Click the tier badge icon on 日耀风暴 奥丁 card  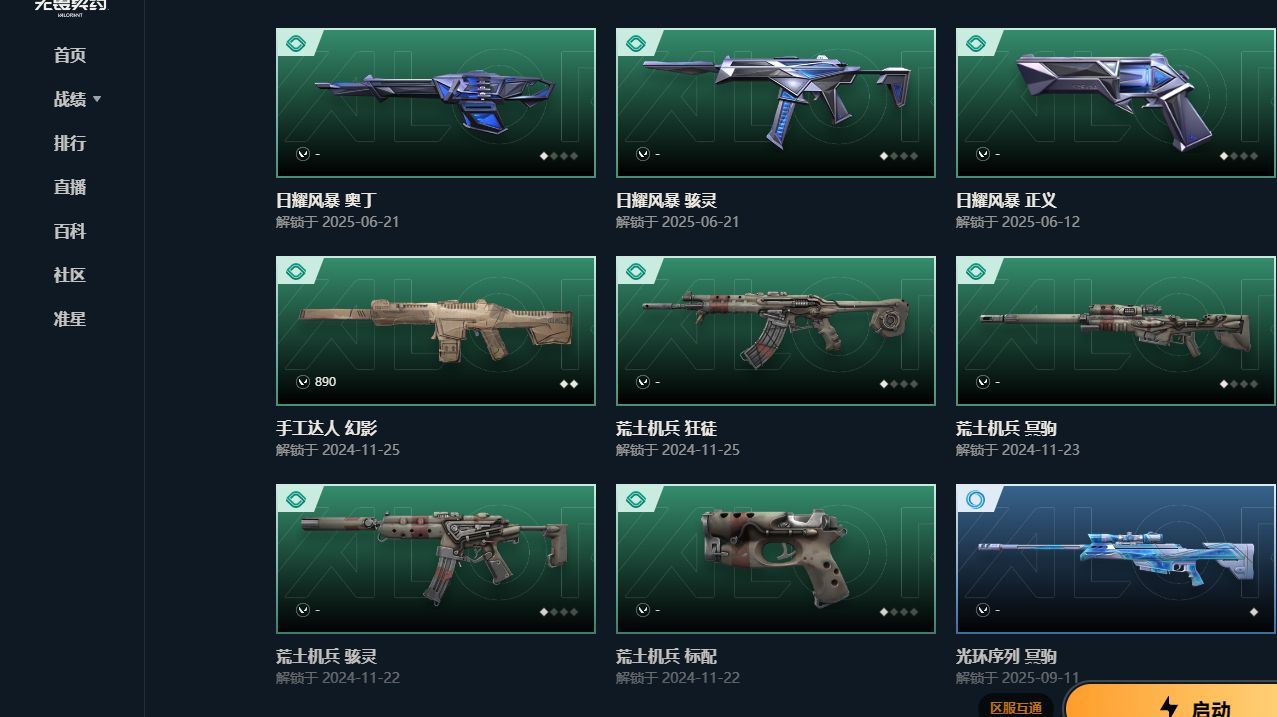[x=295, y=44]
